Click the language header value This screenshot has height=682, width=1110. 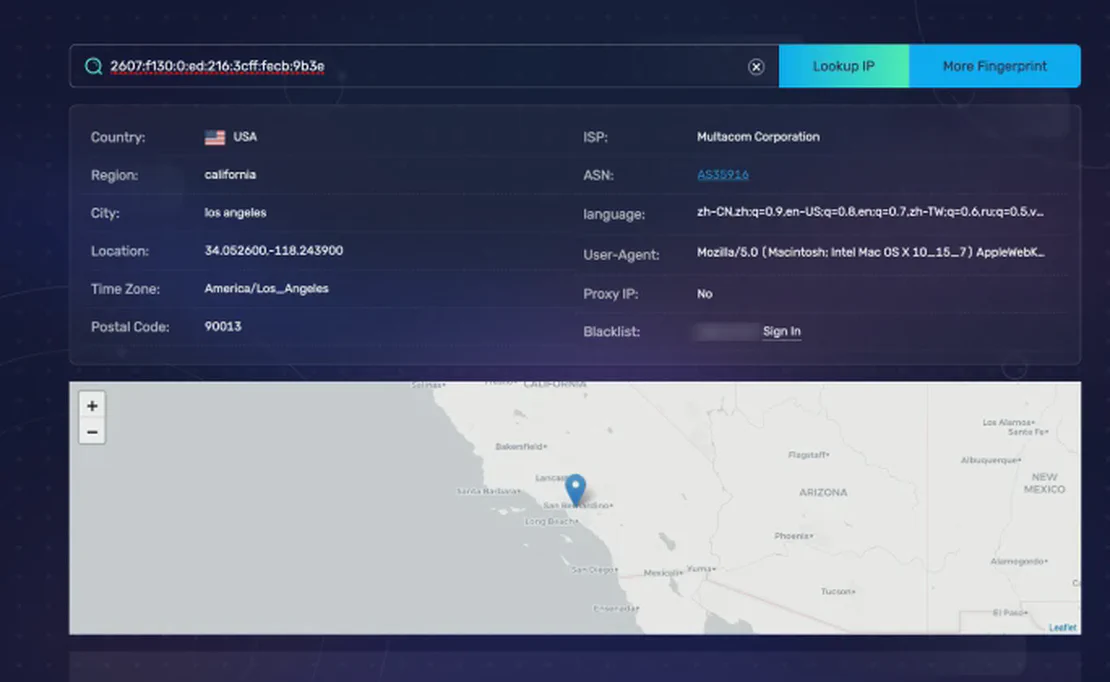pos(870,212)
